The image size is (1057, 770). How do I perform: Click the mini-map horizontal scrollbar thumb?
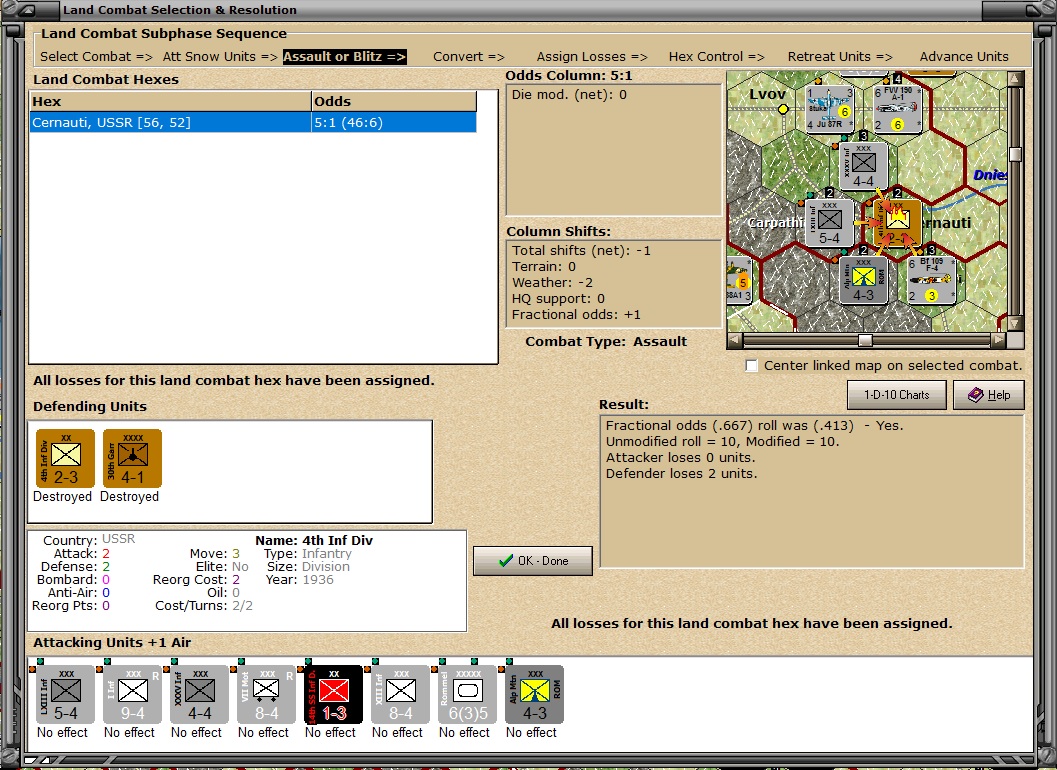pos(865,340)
